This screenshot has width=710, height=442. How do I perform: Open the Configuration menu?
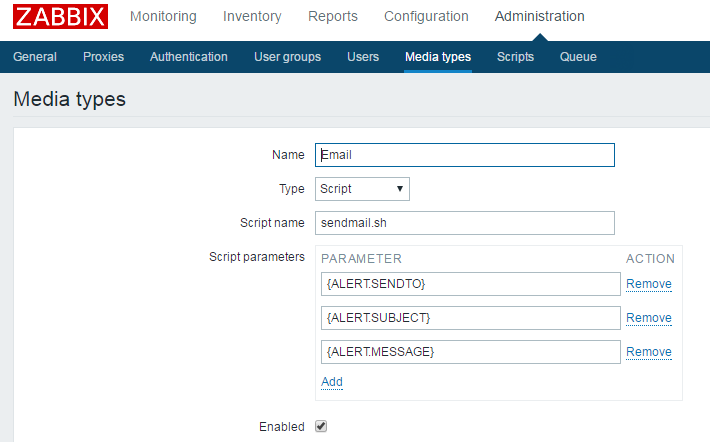[x=426, y=16]
